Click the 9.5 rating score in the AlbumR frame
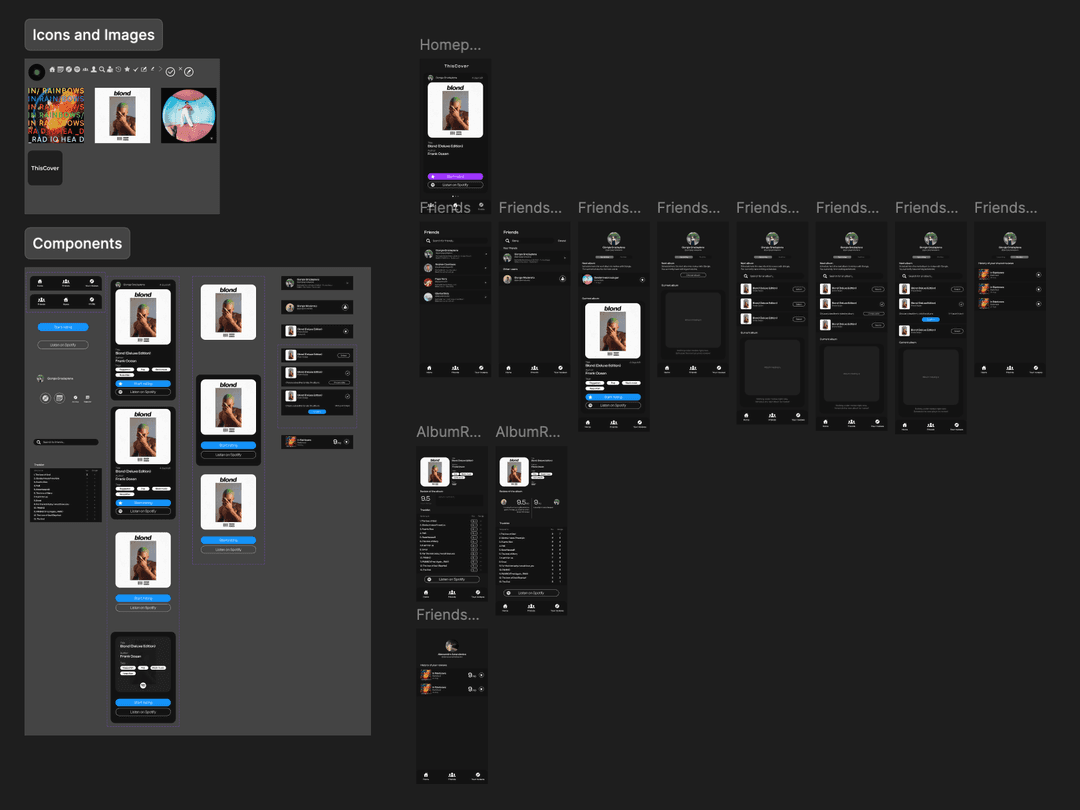The height and width of the screenshot is (810, 1080). coord(426,499)
